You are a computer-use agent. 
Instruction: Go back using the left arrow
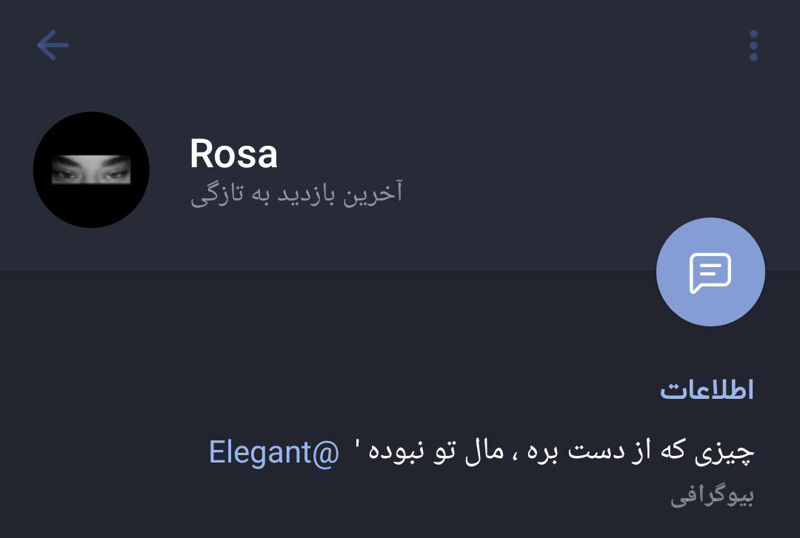coord(52,45)
